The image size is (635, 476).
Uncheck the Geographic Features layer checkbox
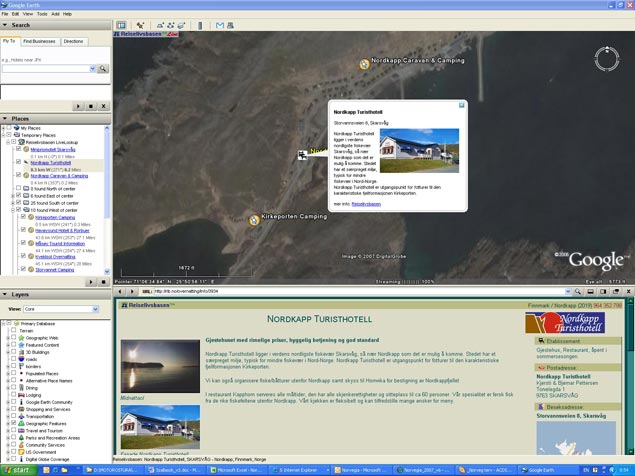pos(13,423)
